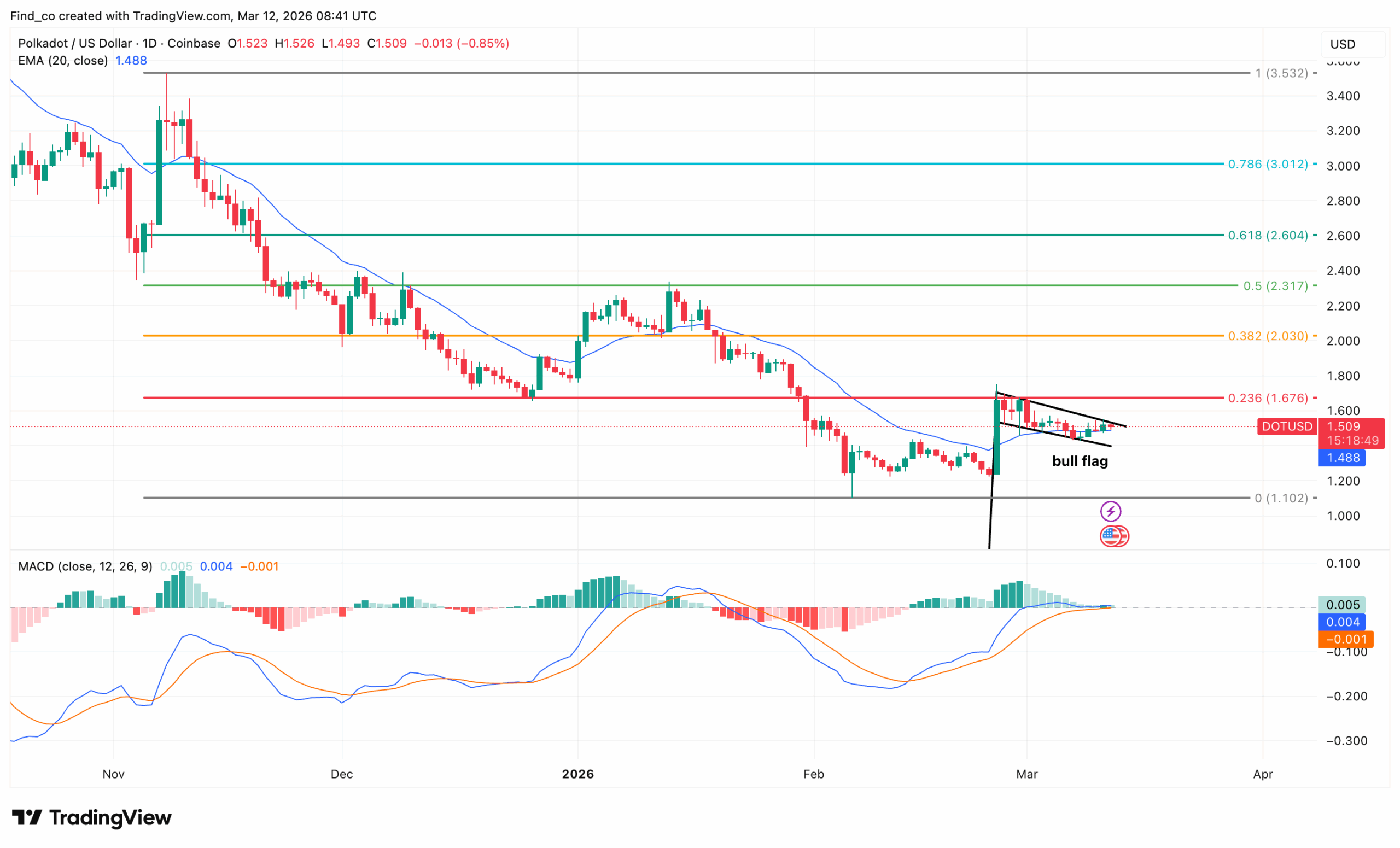Click the blue EMA 1.488 axis label
This screenshot has width=1400, height=848.
1341,458
